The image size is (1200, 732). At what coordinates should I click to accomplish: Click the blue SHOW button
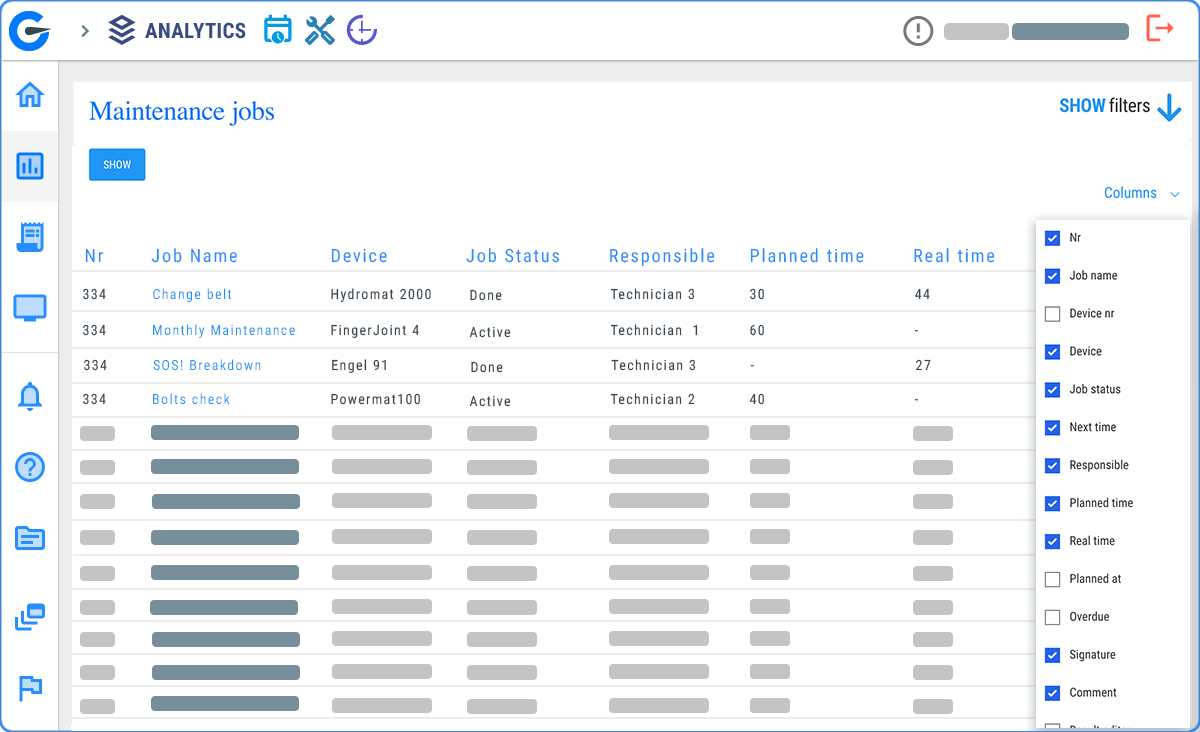click(x=117, y=165)
